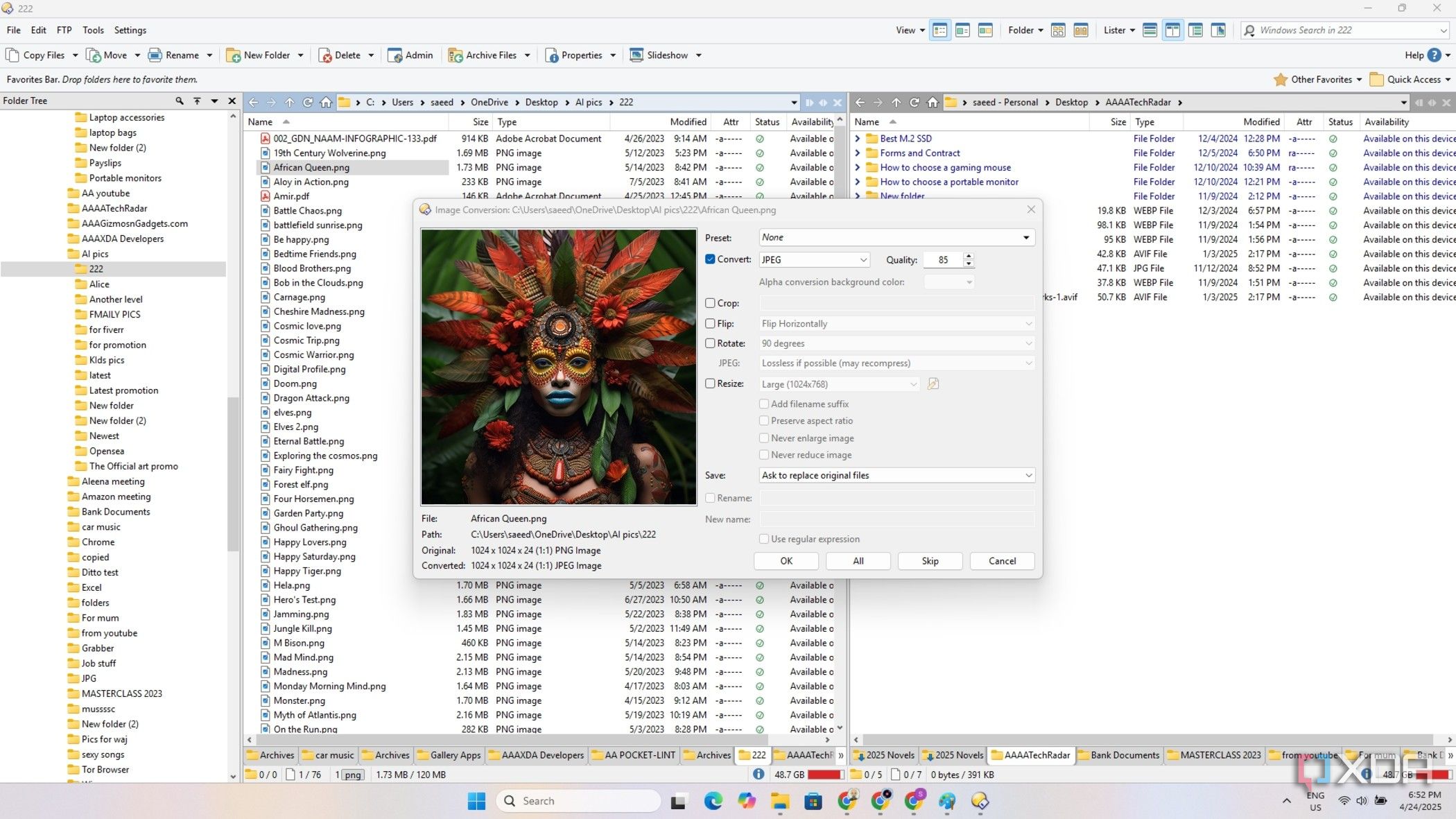Screen dimensions: 1456x819
Task: Expand the Forms and Contract folder
Action: pos(858,153)
